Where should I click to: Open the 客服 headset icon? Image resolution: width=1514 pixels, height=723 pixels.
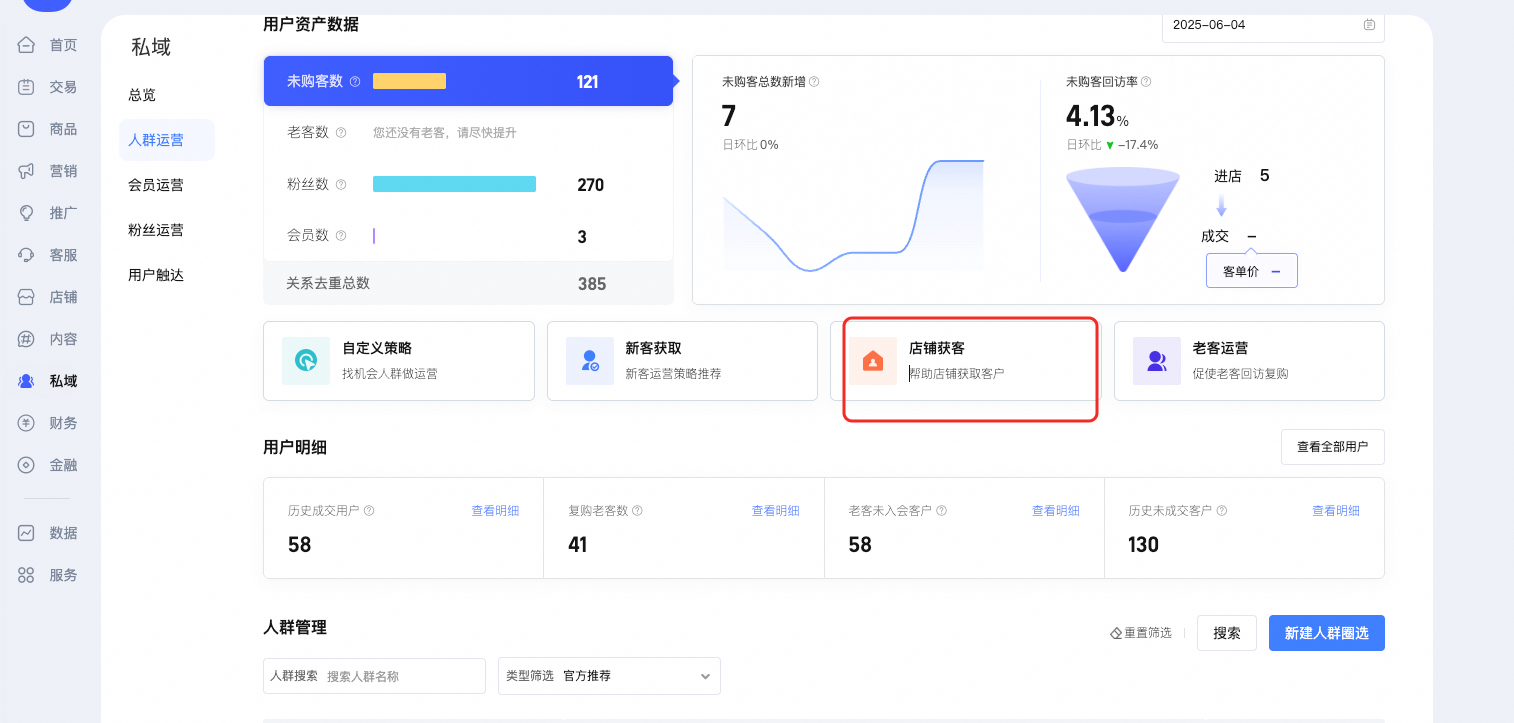26,255
